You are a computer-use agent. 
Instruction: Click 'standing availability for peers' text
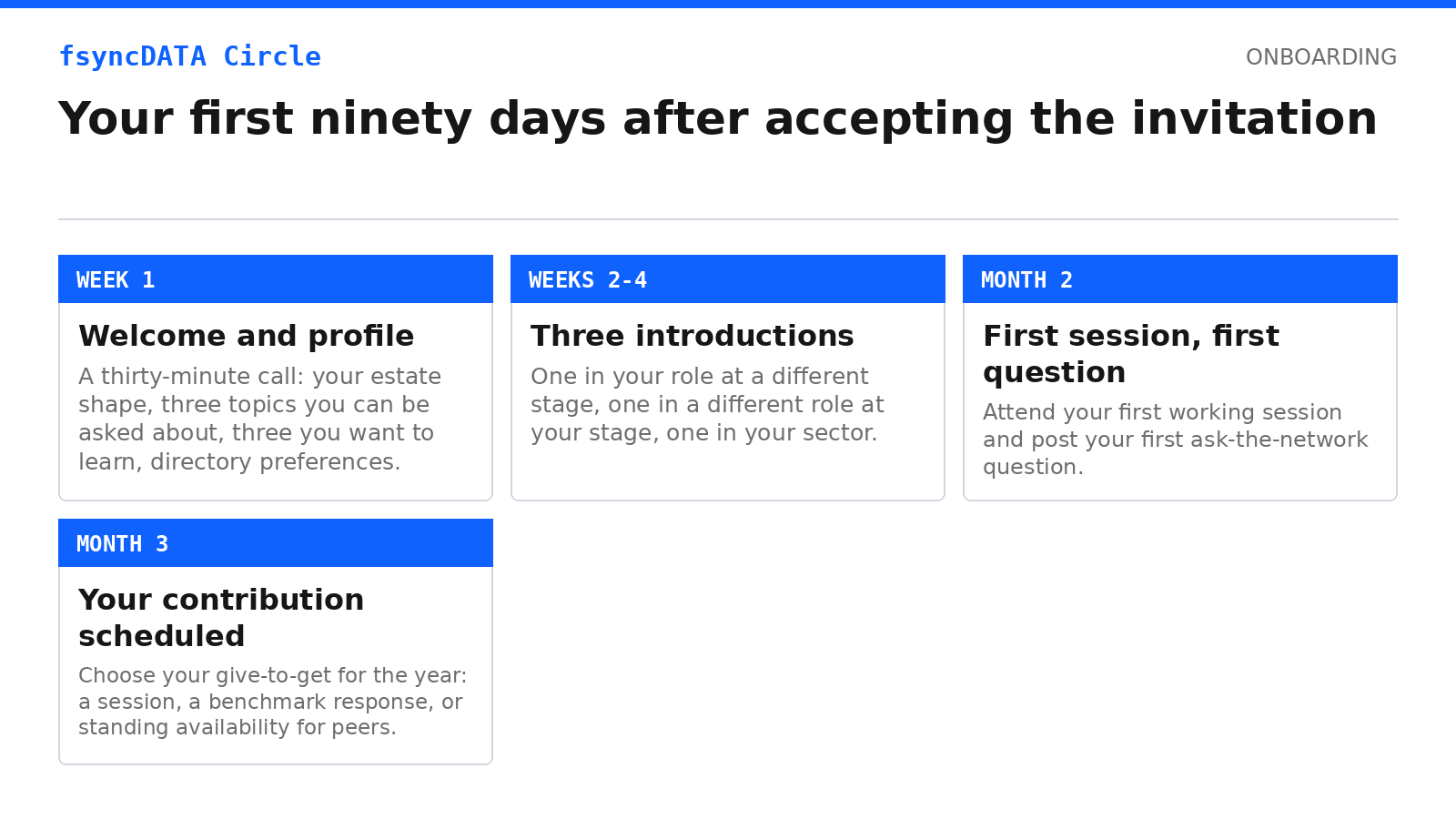[x=237, y=727]
